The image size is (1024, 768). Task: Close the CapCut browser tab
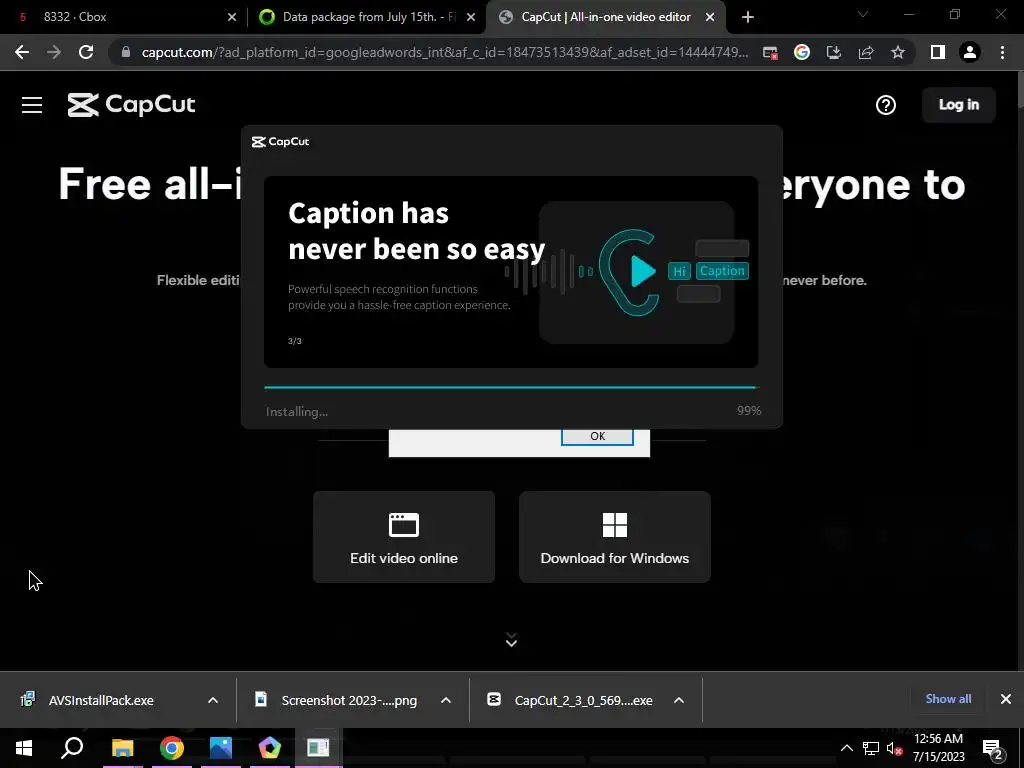[710, 17]
